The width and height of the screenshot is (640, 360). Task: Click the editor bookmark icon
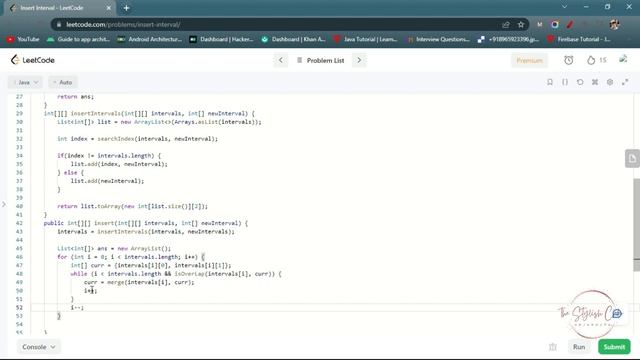(550, 82)
